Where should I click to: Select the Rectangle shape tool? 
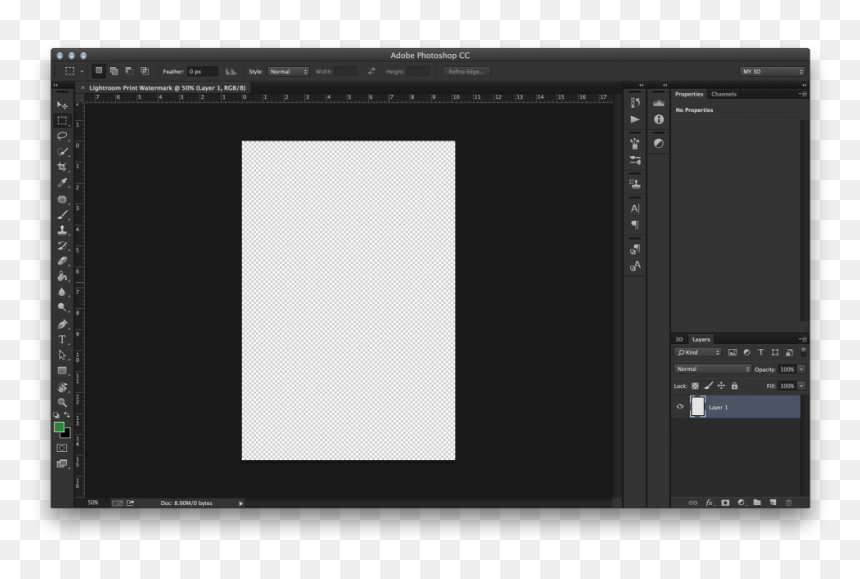click(x=63, y=371)
